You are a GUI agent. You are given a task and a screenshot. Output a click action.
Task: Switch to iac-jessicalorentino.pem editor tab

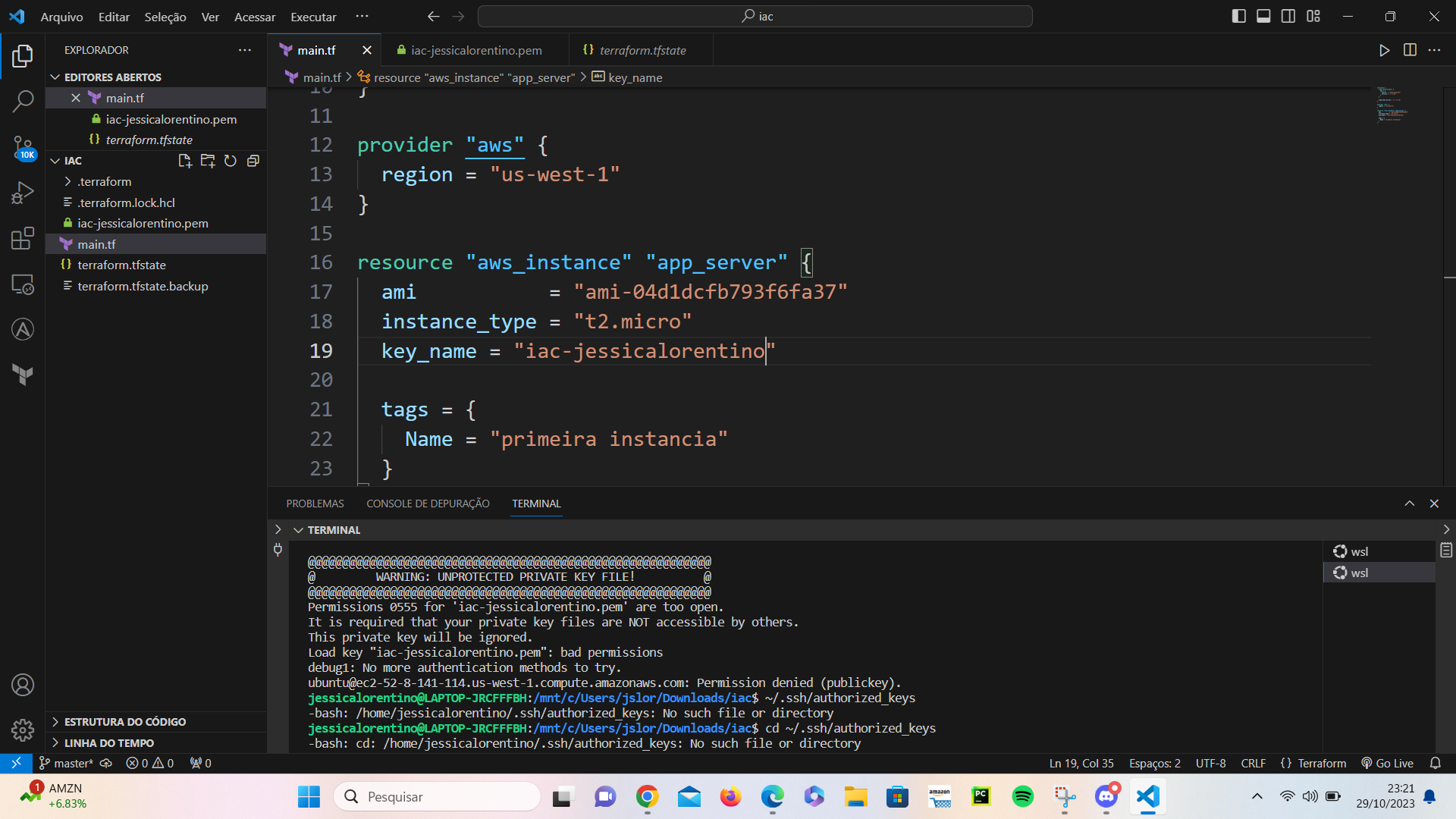[x=475, y=50]
